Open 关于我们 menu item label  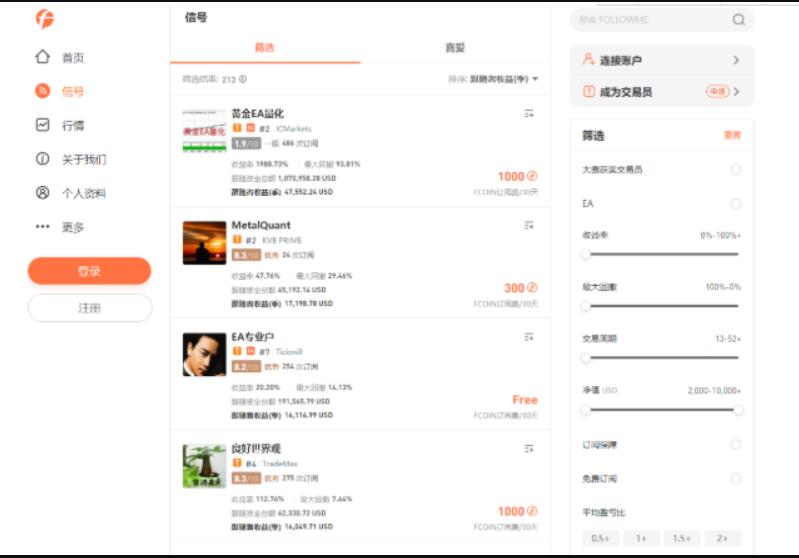point(84,160)
